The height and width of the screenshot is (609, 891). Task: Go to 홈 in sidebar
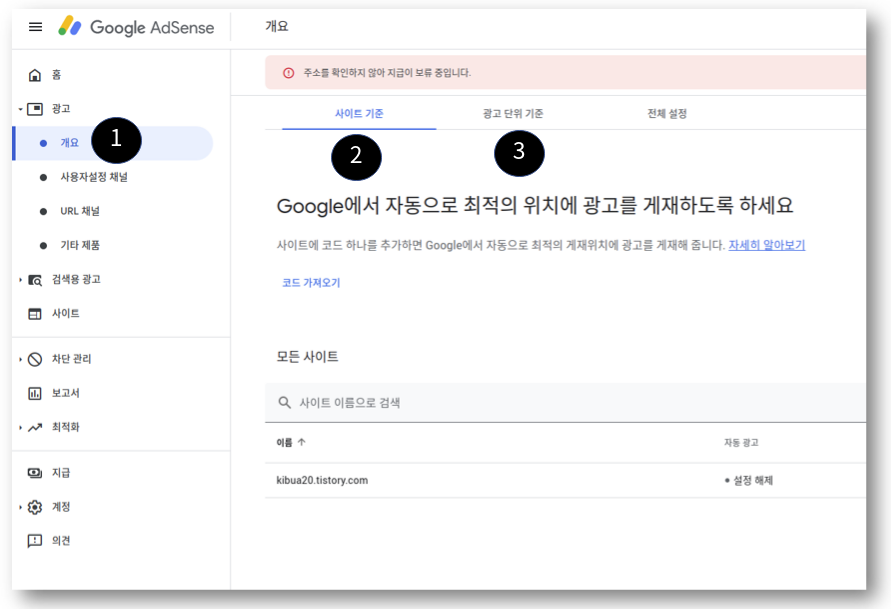click(x=57, y=74)
